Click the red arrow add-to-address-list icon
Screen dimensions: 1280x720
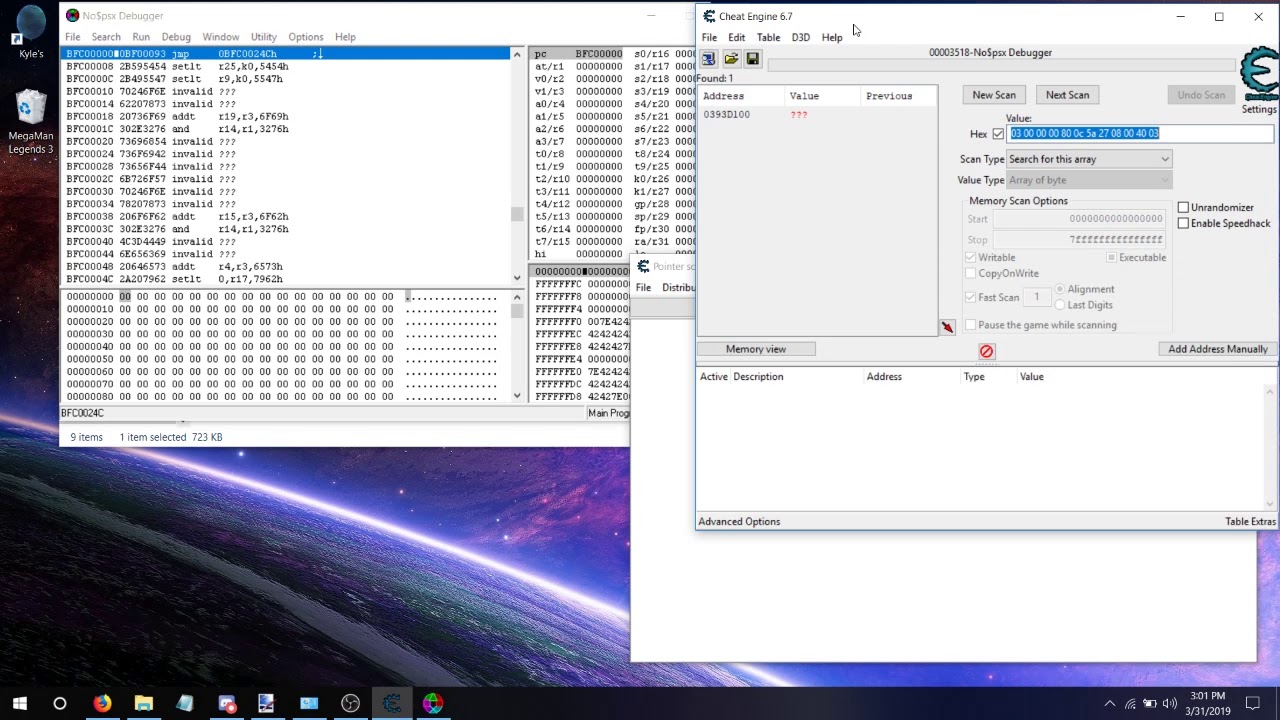(947, 327)
